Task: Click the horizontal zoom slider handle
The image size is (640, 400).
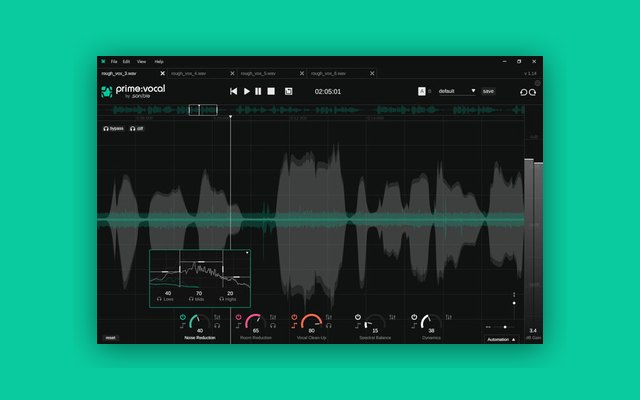Action: click(x=505, y=327)
